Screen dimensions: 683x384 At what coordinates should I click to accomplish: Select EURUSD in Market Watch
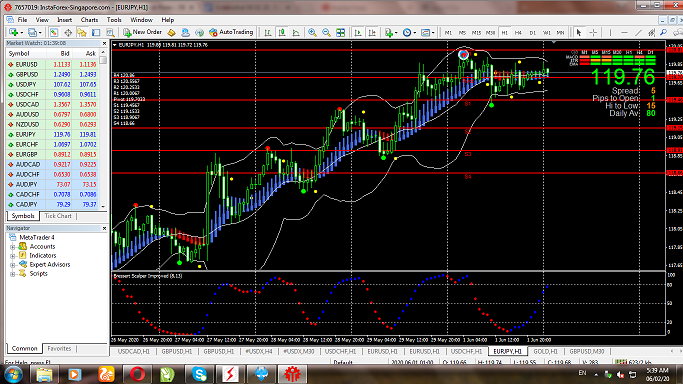(x=52, y=64)
